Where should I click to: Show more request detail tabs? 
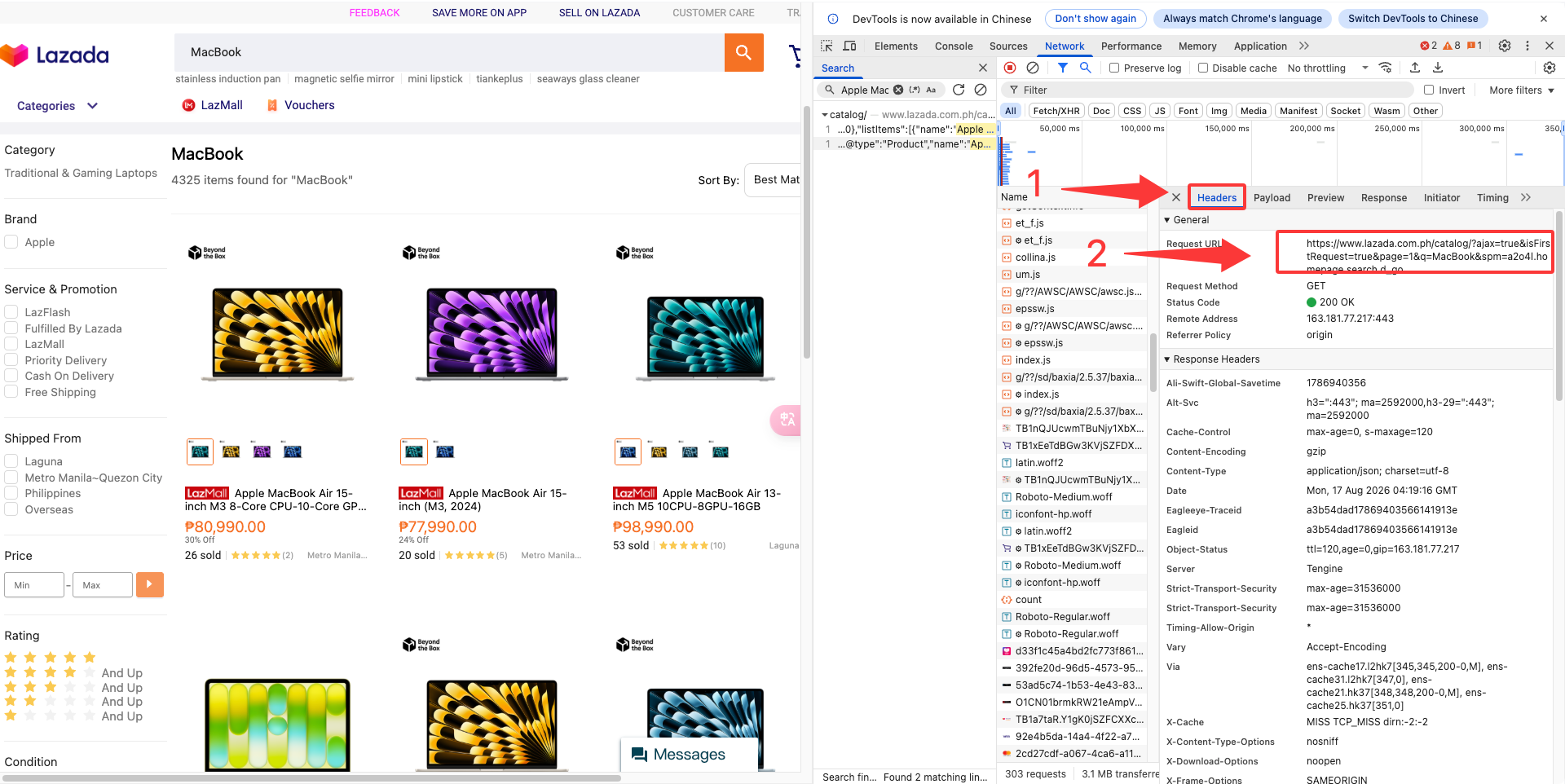point(1526,197)
